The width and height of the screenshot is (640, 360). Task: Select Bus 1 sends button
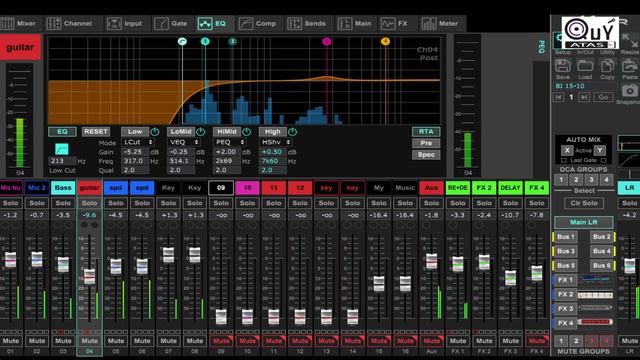point(565,237)
